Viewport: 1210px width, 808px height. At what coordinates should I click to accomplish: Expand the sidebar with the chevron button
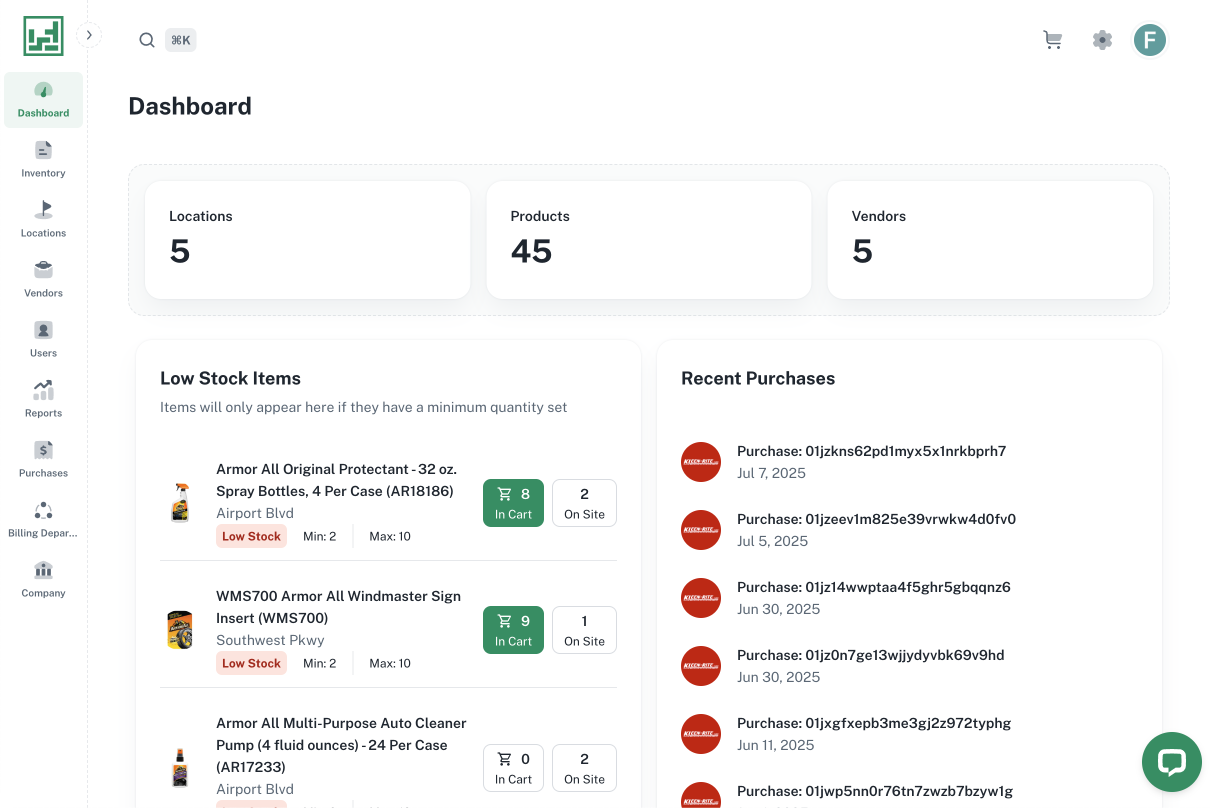point(89,35)
